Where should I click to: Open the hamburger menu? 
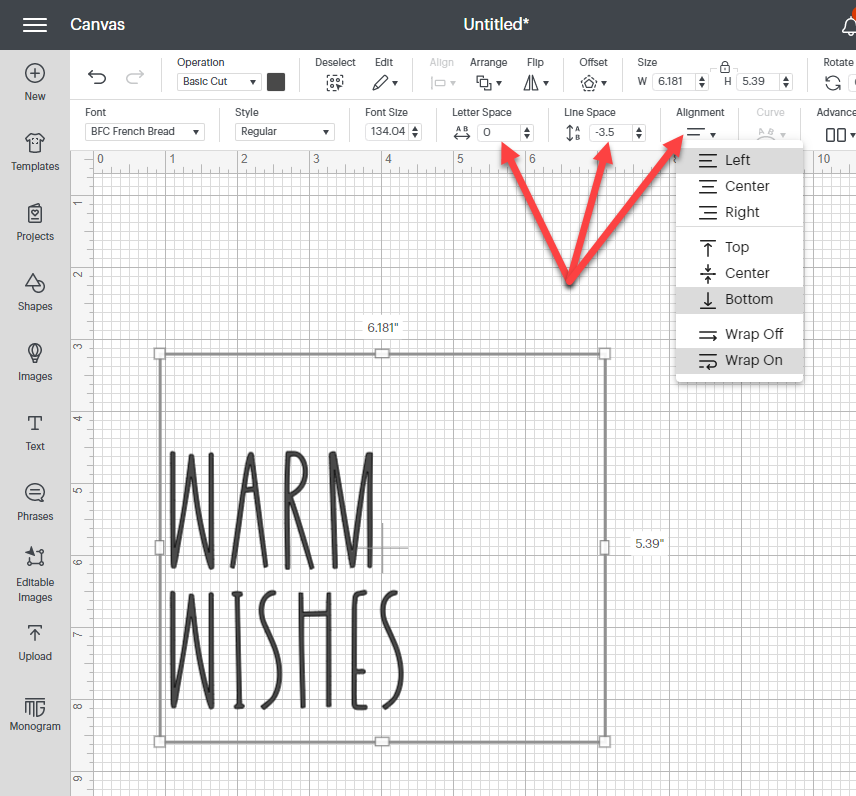pos(34,25)
